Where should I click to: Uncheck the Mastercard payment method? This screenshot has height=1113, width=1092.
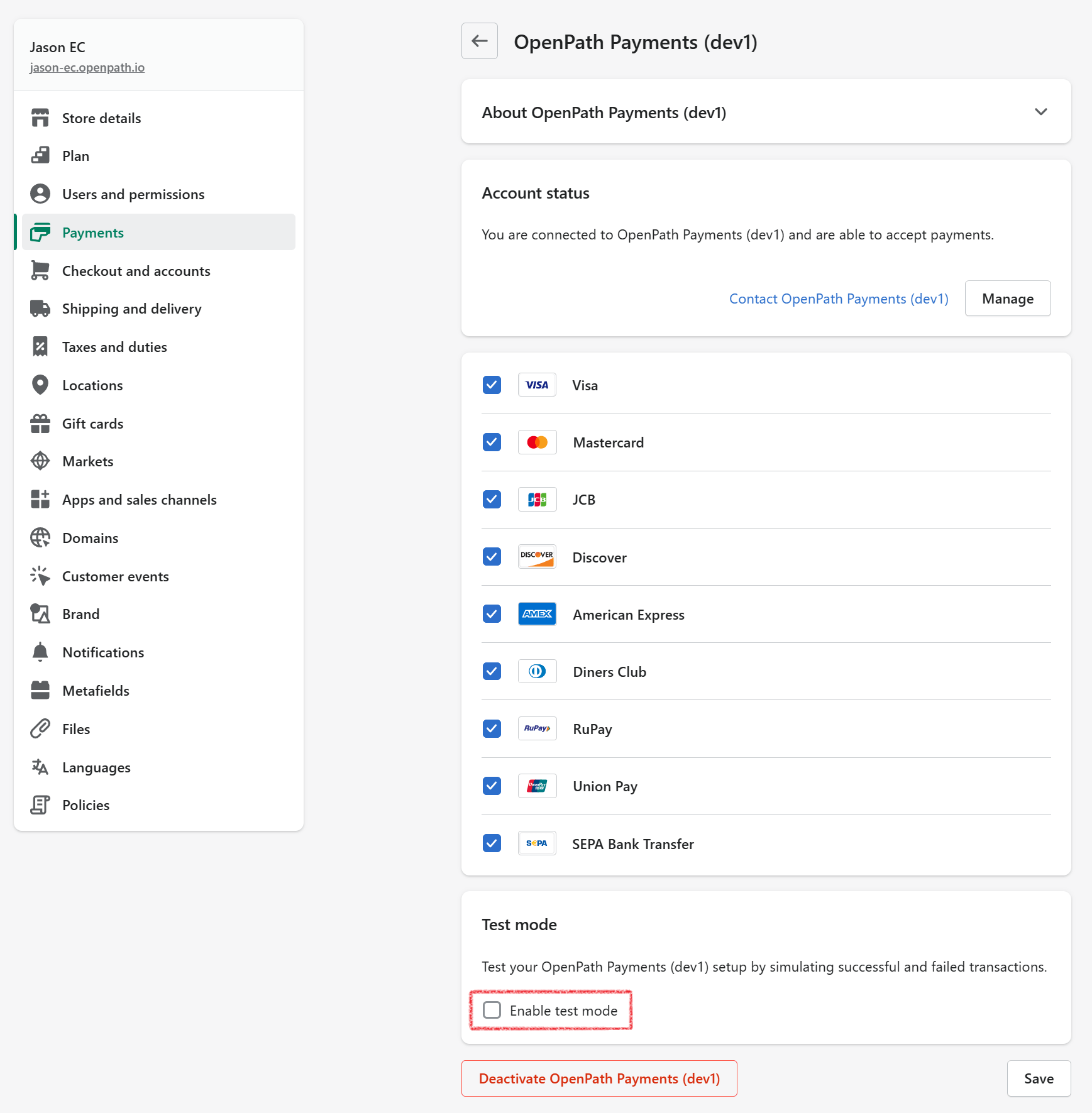point(492,442)
